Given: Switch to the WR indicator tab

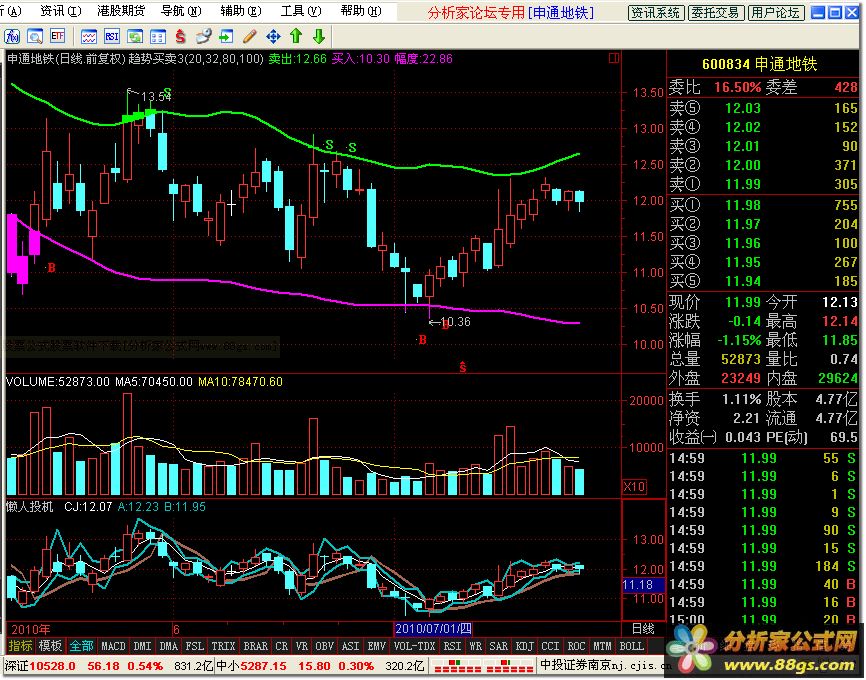Looking at the screenshot, I should [476, 646].
